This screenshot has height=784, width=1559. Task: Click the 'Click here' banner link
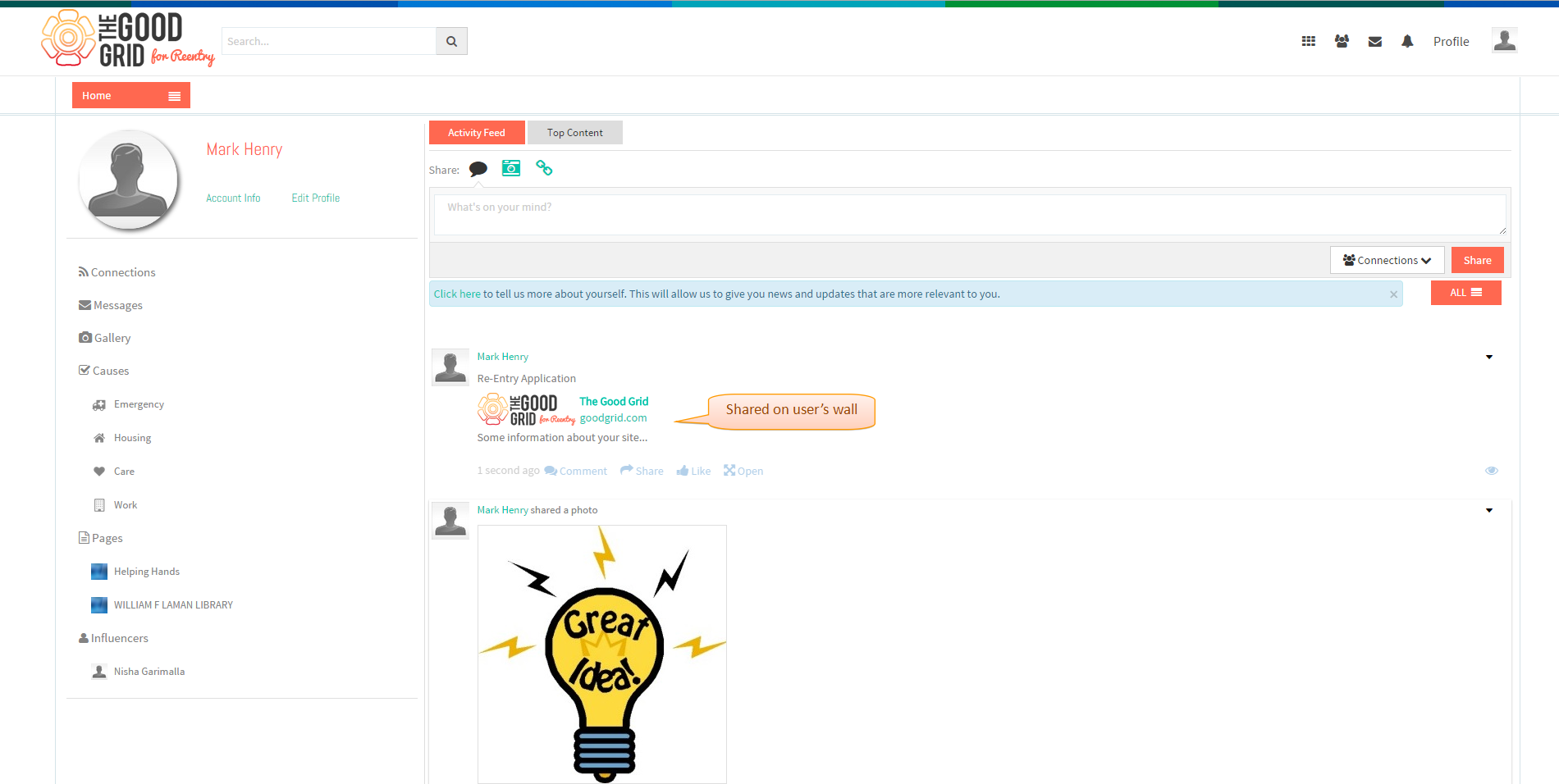click(x=457, y=294)
